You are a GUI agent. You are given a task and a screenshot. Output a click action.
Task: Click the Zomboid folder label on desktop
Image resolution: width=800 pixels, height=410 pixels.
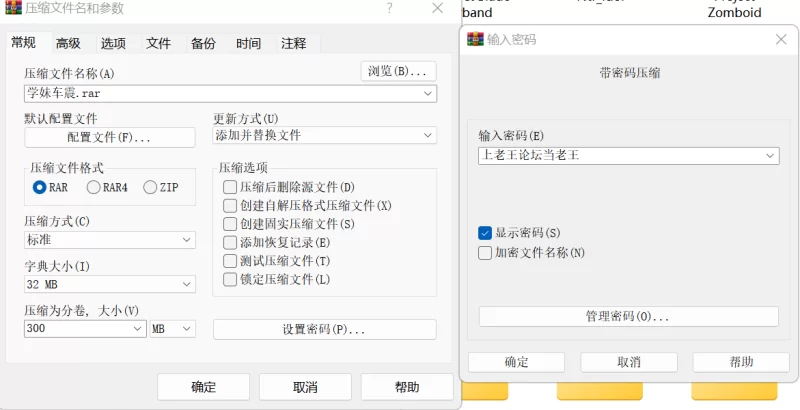click(734, 12)
